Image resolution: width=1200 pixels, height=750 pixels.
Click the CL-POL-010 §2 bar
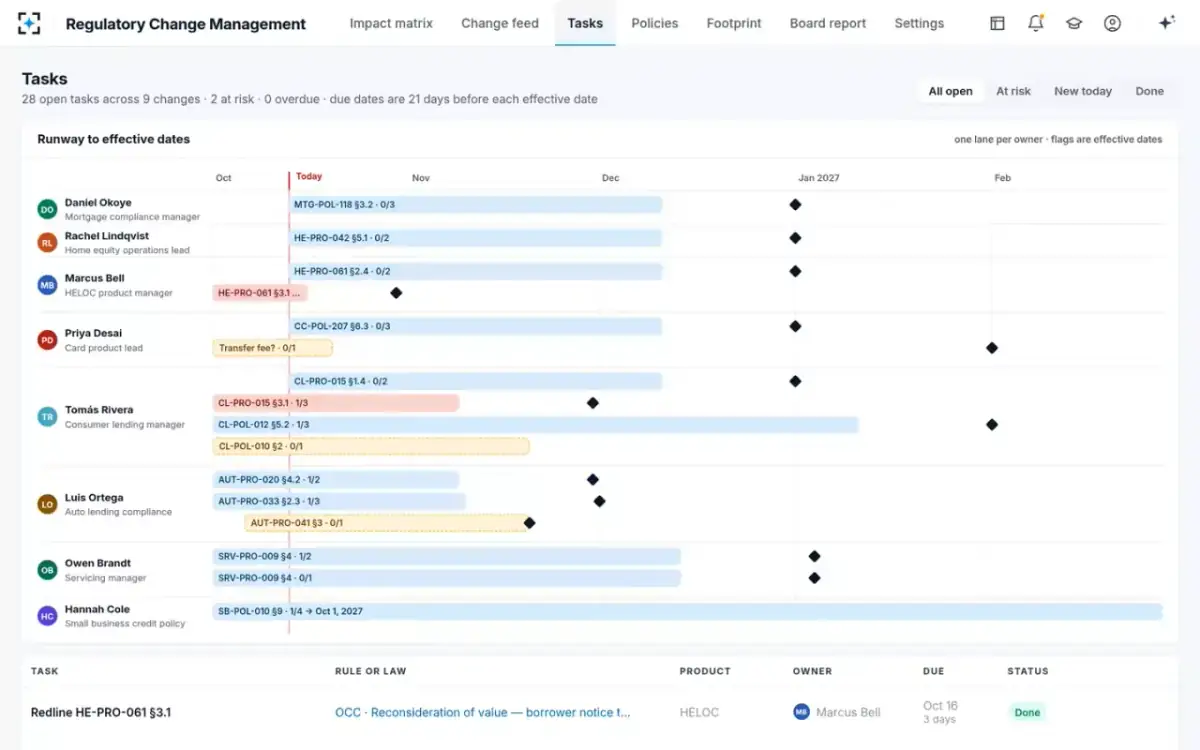pos(371,446)
